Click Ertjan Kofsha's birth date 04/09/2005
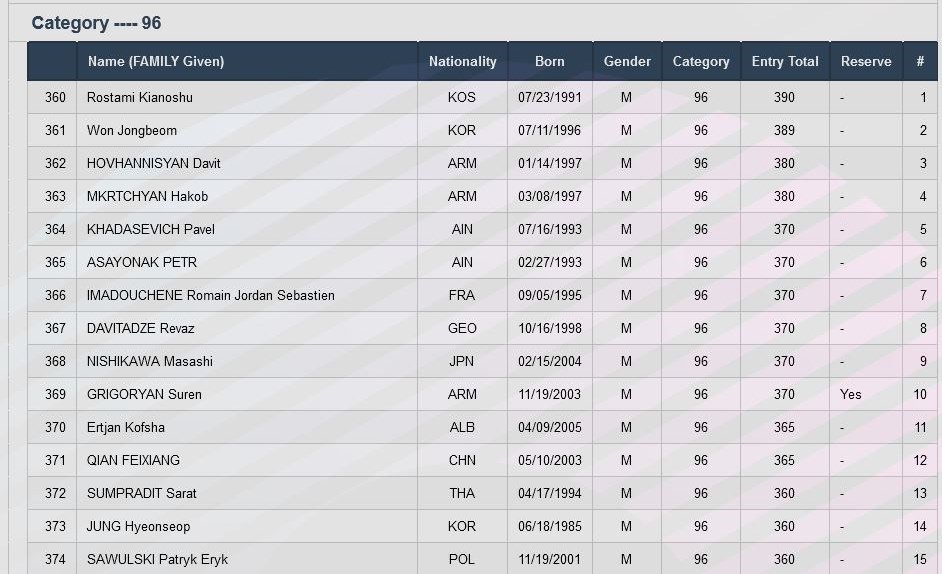The width and height of the screenshot is (942, 574). 549,428
